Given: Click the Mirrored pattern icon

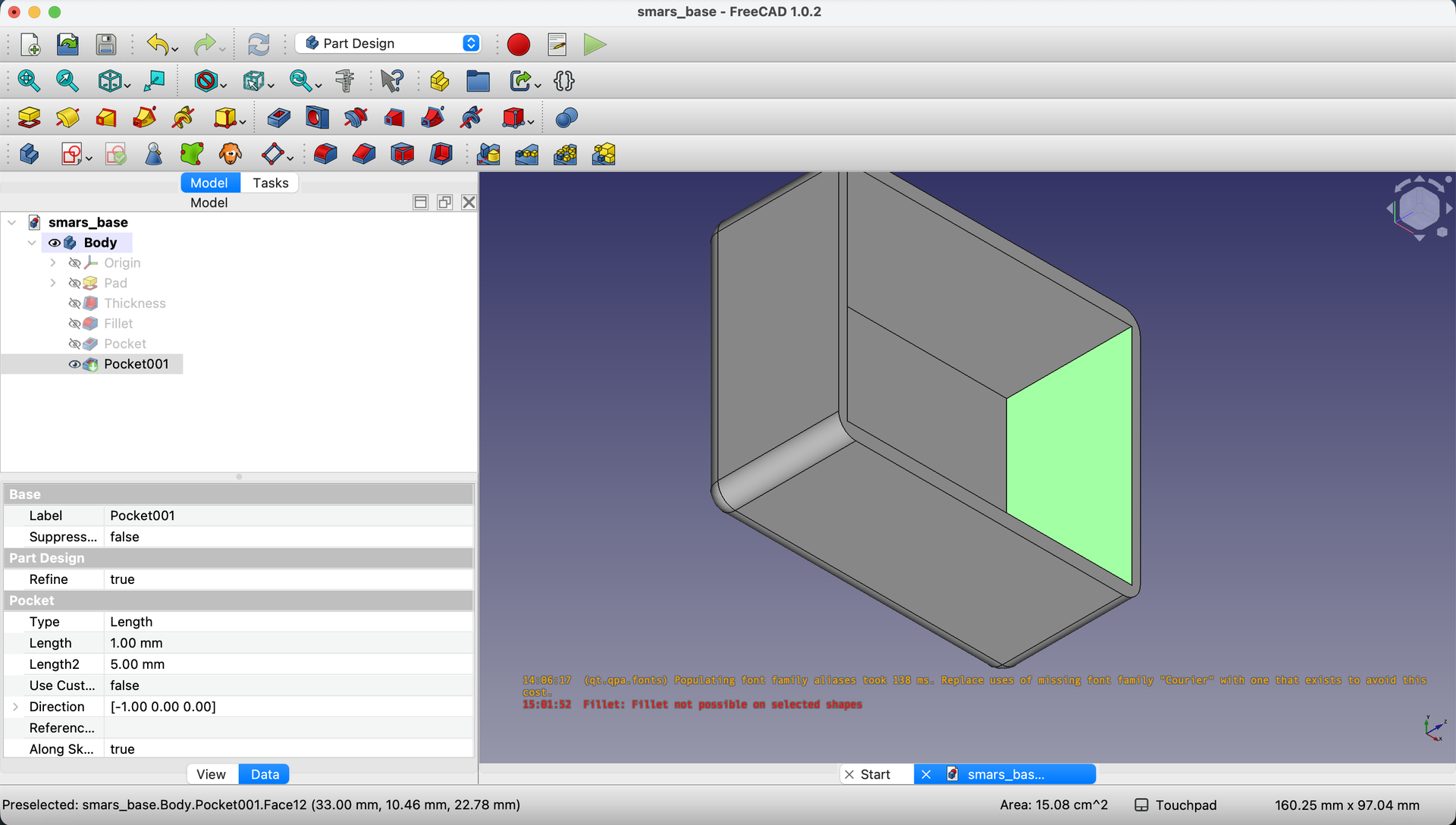Looking at the screenshot, I should (x=488, y=154).
